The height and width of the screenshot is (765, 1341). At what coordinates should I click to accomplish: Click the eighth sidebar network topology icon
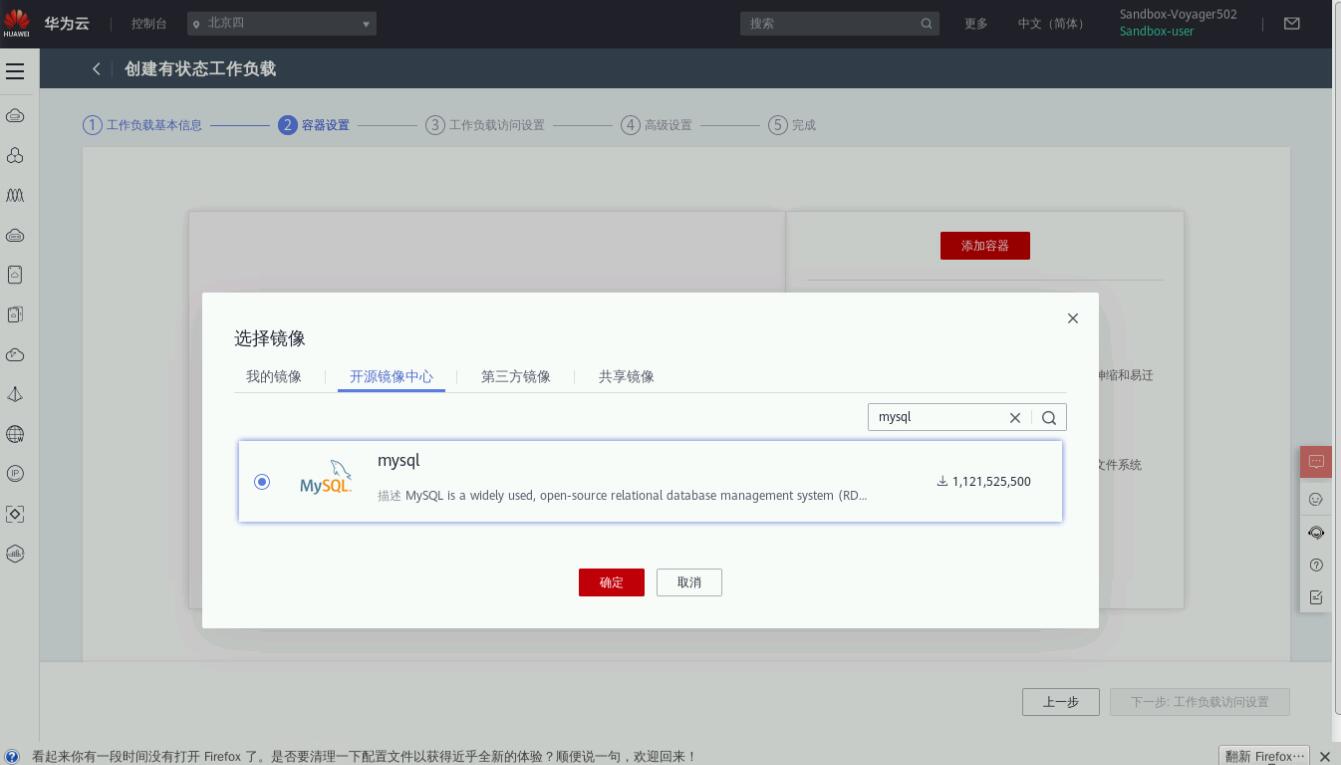[x=15, y=394]
